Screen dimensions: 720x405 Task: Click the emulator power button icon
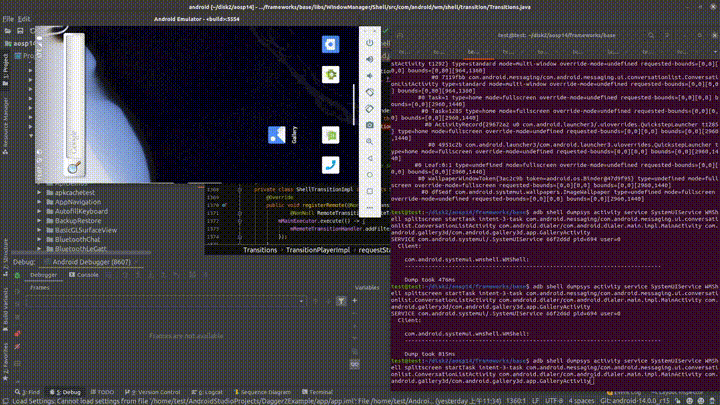coord(370,43)
